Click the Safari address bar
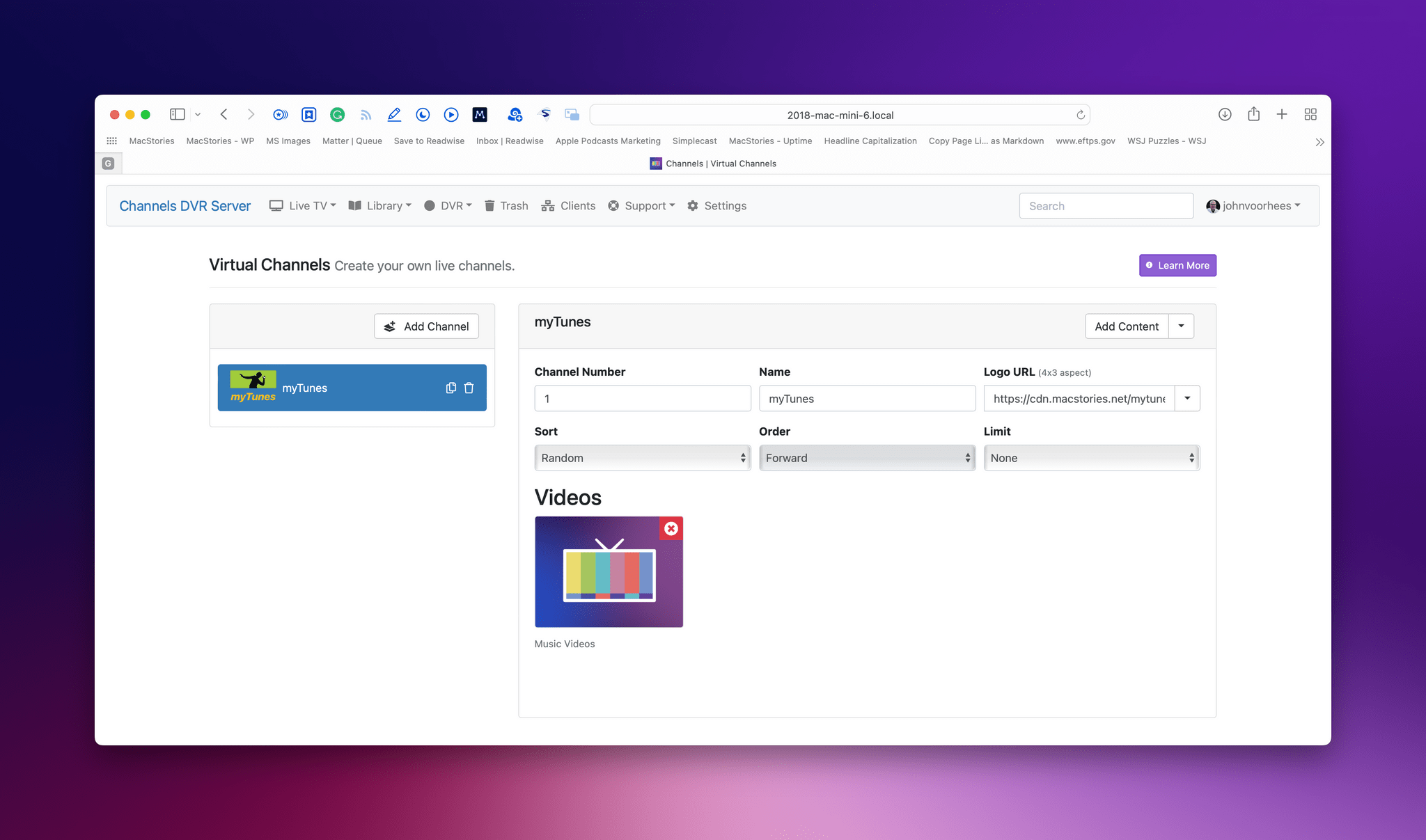The width and height of the screenshot is (1426, 840). click(x=840, y=115)
